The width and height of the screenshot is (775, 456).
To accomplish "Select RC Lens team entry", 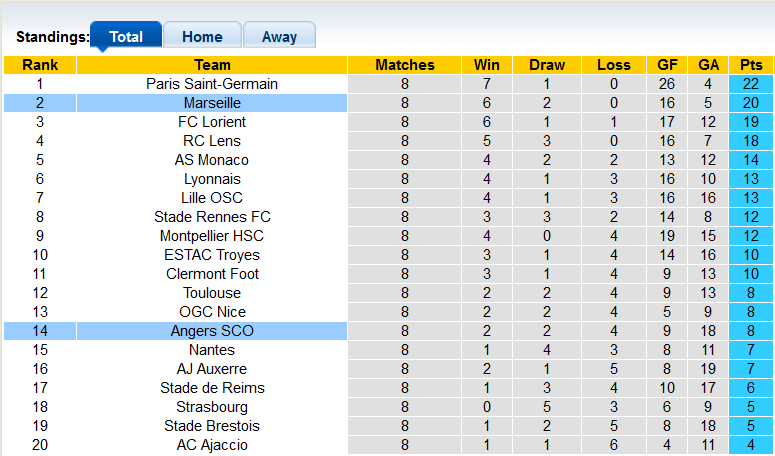I will pos(212,141).
